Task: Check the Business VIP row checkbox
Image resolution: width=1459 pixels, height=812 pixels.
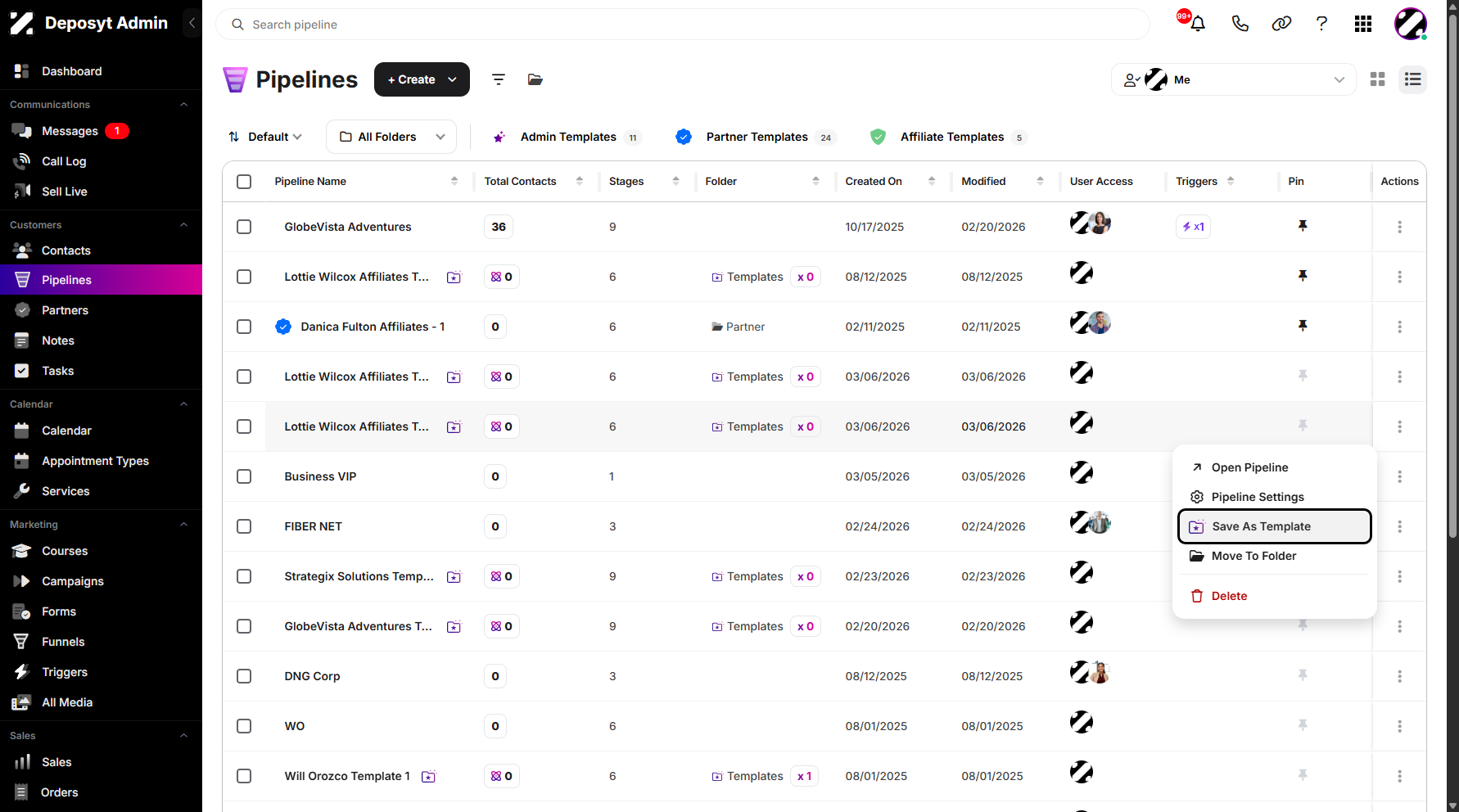Action: click(x=244, y=476)
